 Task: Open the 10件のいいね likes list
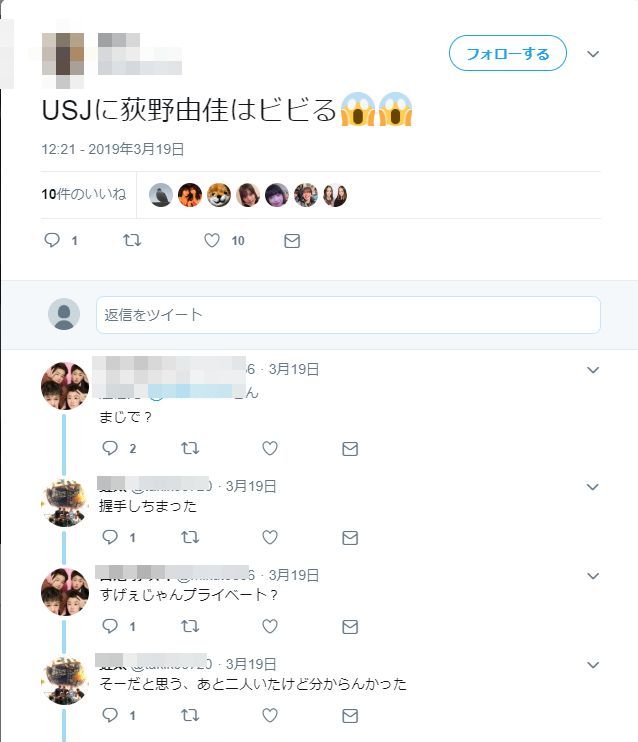click(84, 194)
